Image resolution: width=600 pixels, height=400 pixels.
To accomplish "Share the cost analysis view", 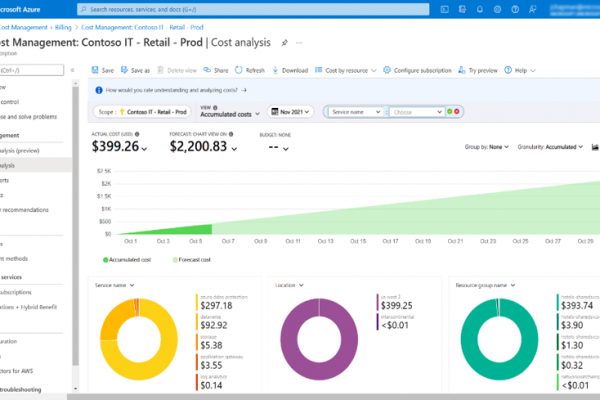I will [x=216, y=70].
